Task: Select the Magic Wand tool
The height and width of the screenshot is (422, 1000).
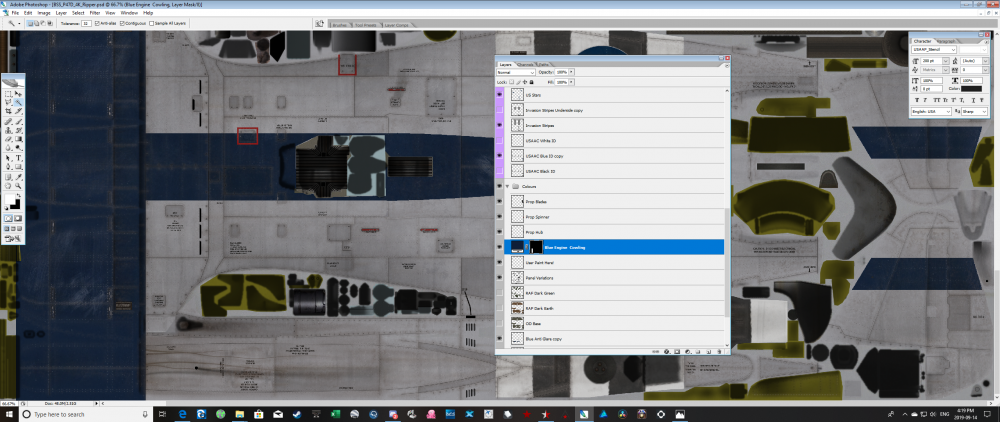Action: [x=18, y=102]
